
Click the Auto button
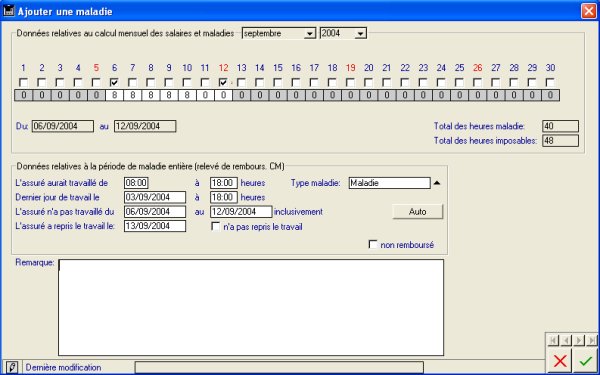[417, 212]
